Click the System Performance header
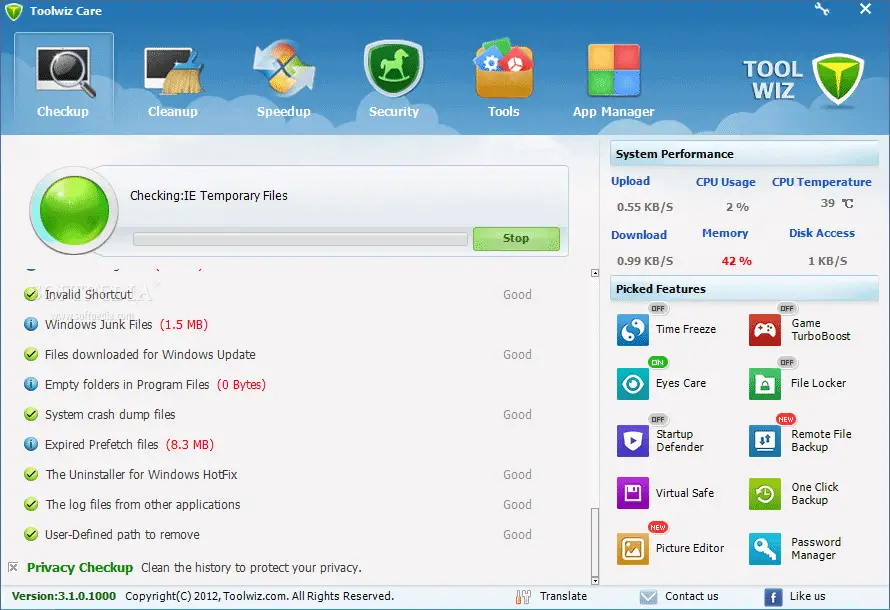 (744, 154)
